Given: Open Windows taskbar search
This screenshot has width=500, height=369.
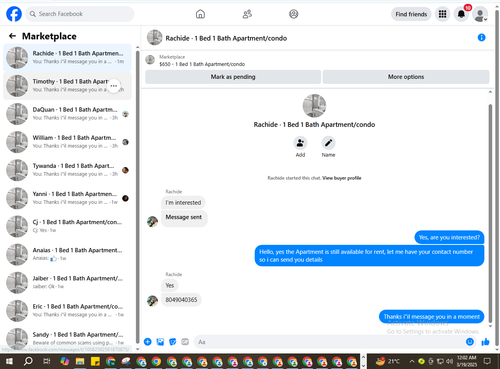Looking at the screenshot, I should tap(28, 361).
